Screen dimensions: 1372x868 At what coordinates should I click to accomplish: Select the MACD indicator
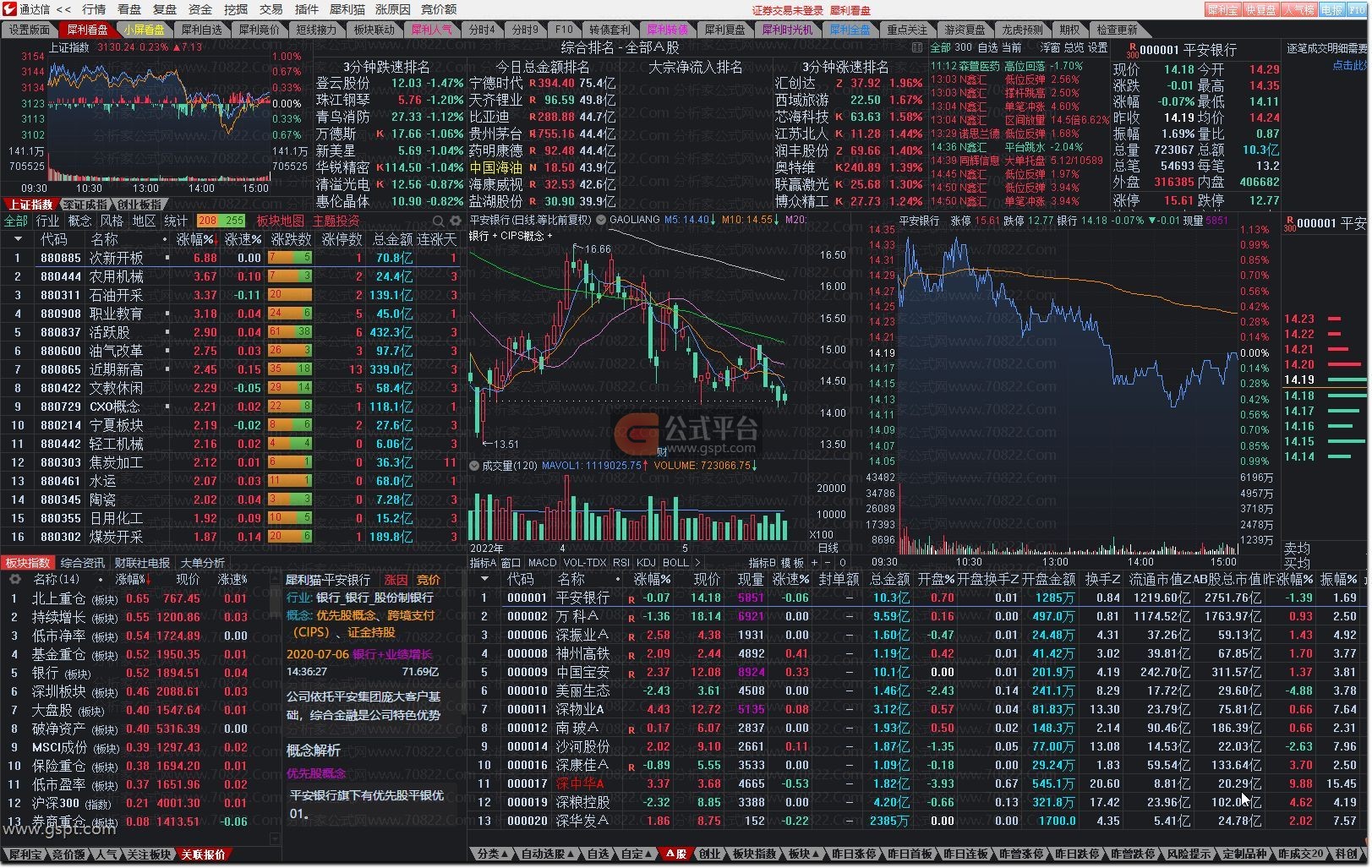pyautogui.click(x=542, y=563)
